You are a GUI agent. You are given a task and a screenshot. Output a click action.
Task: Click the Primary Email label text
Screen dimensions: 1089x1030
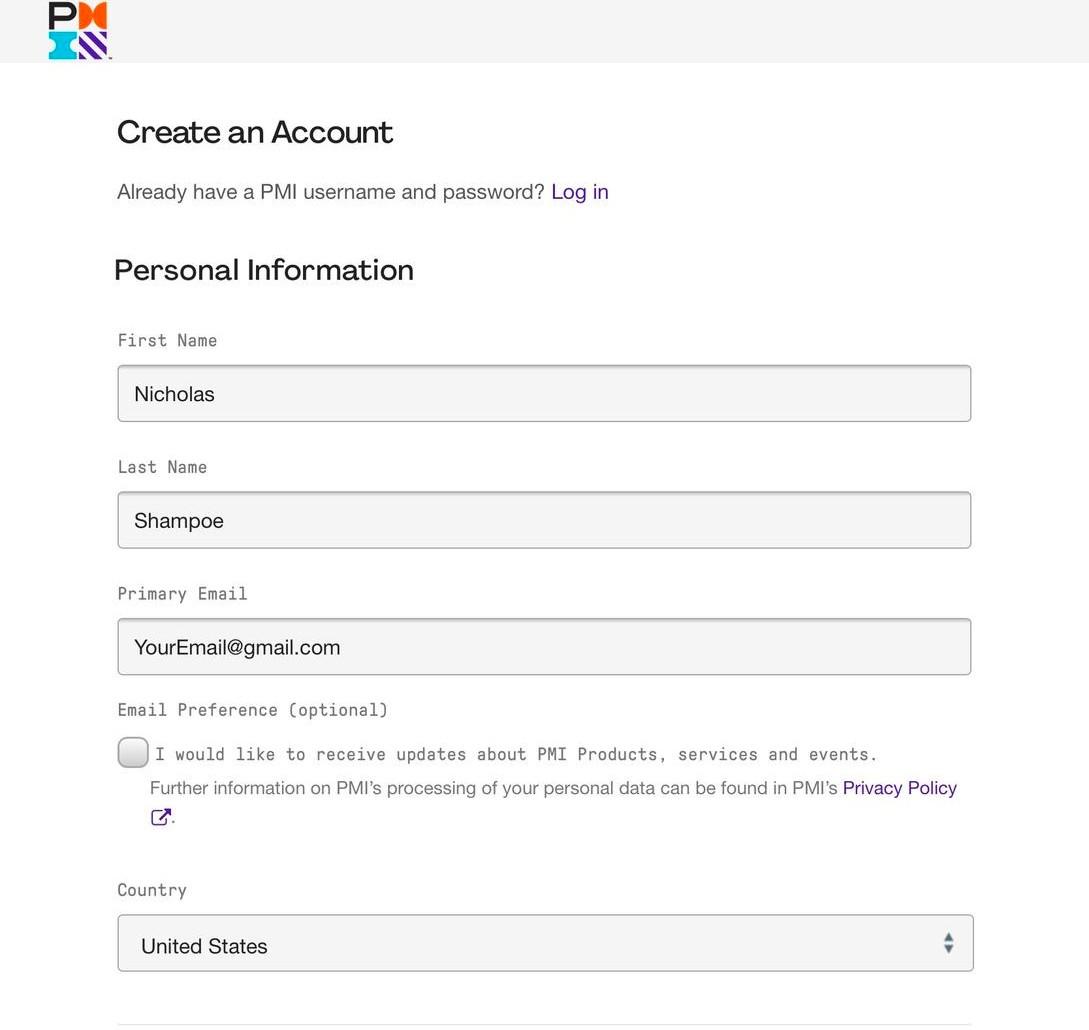(x=183, y=594)
